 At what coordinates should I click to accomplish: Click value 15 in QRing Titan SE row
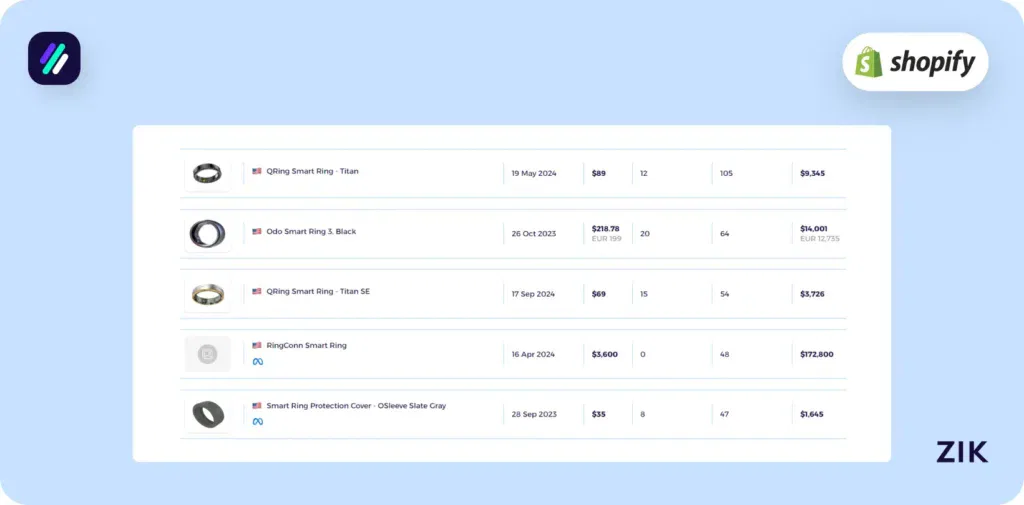click(x=644, y=294)
